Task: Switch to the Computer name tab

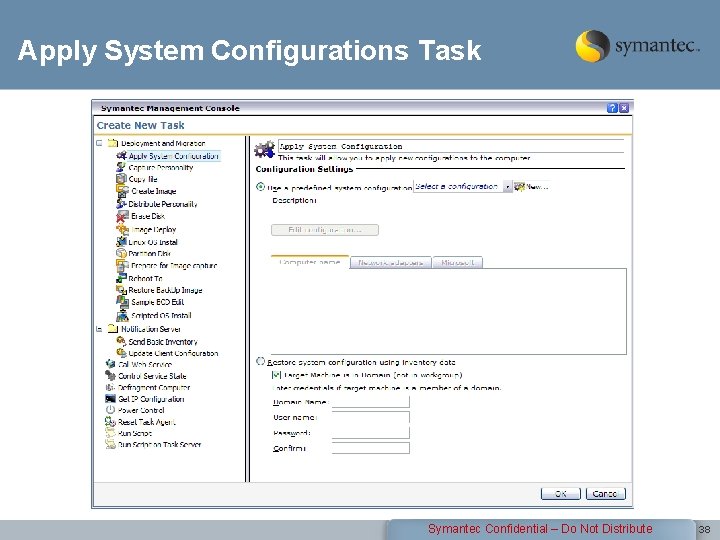Action: tap(310, 262)
